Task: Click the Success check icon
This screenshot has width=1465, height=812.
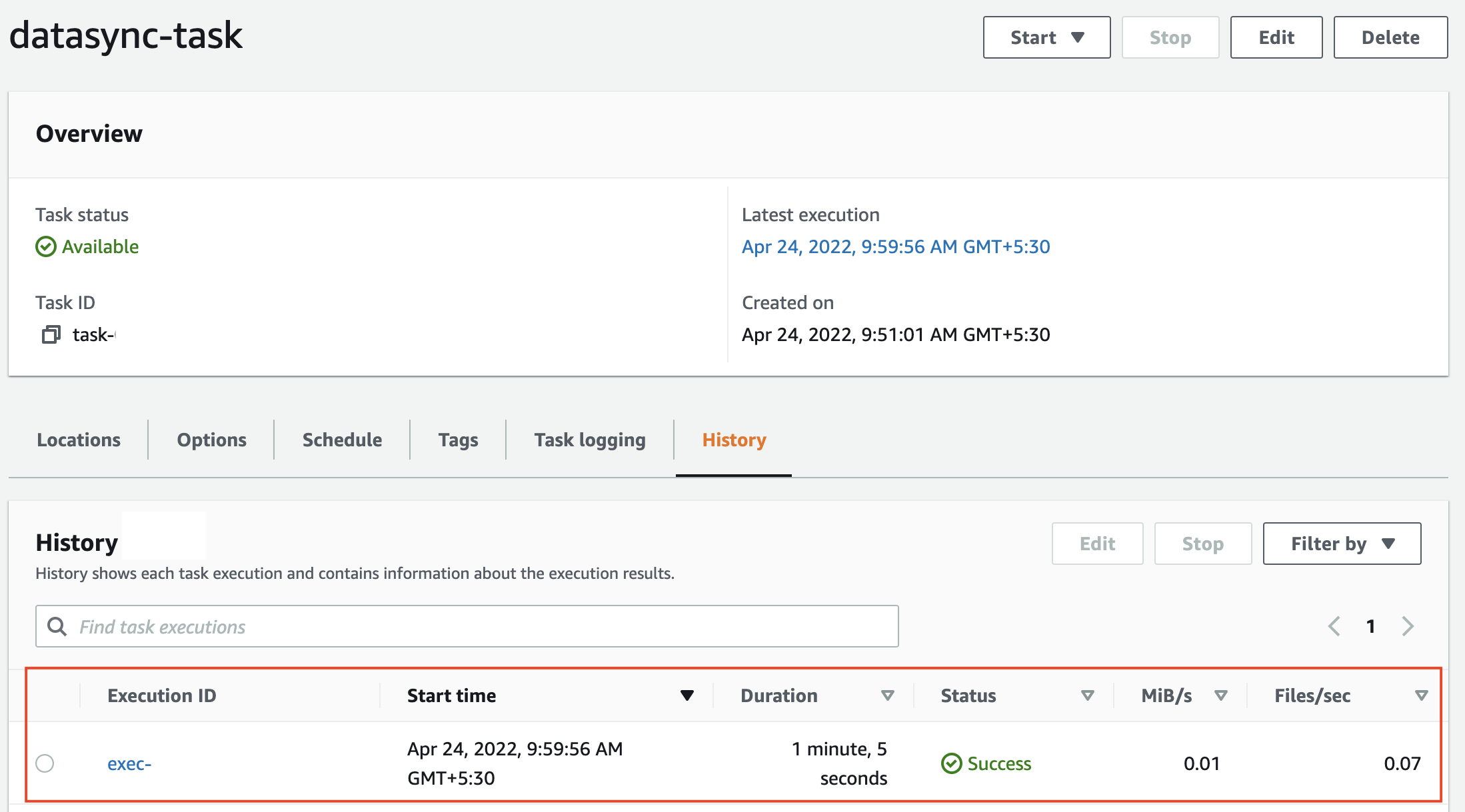Action: pyautogui.click(x=951, y=763)
